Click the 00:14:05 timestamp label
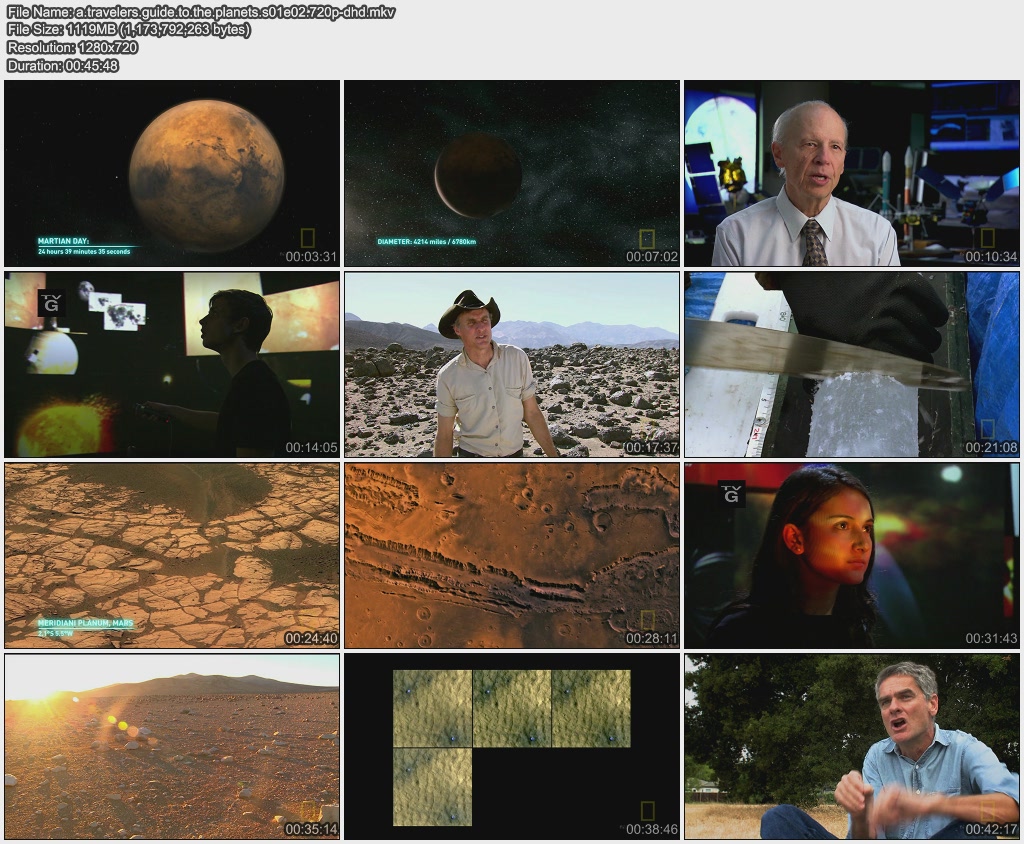The image size is (1024, 844). [x=311, y=447]
